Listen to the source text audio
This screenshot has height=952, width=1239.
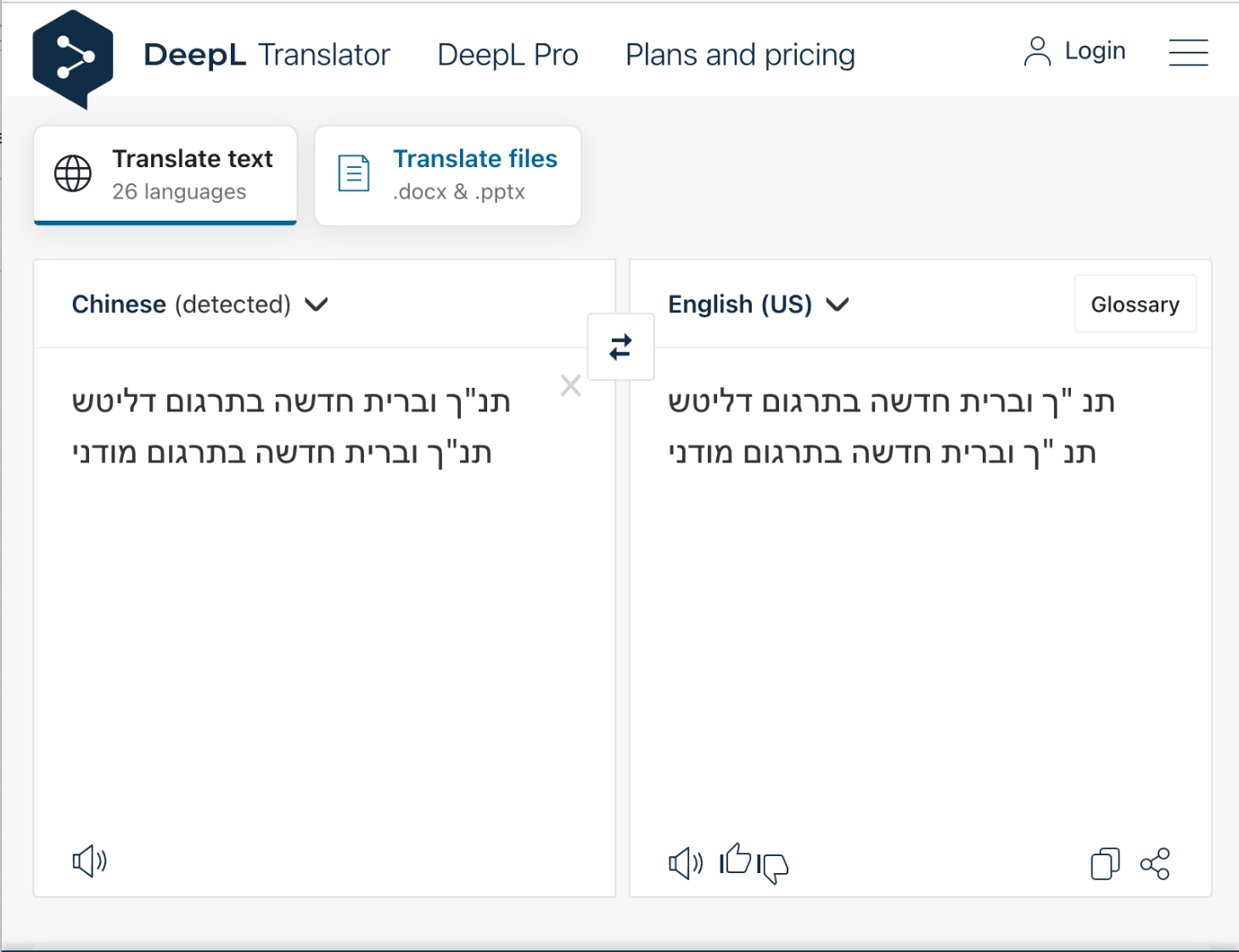tap(89, 861)
